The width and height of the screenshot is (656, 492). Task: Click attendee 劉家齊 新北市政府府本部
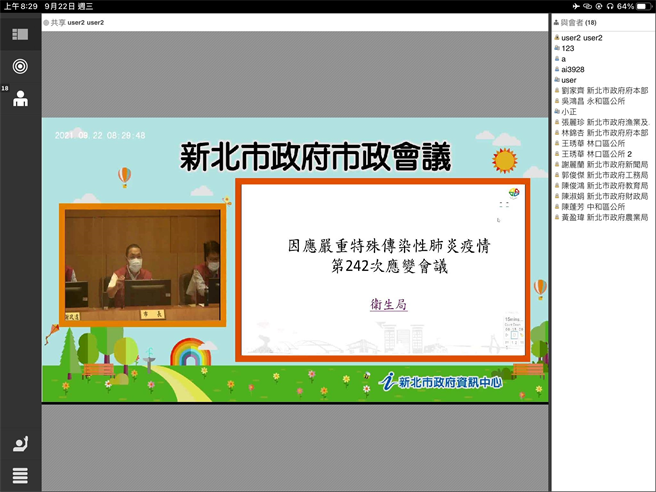pyautogui.click(x=603, y=91)
